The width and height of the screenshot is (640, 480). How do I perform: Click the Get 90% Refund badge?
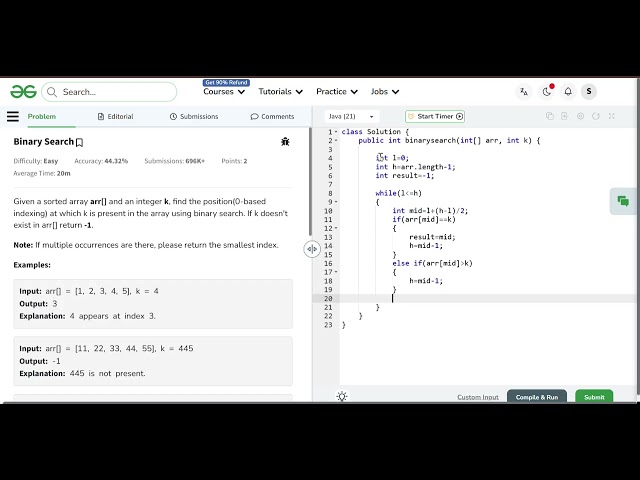(226, 82)
